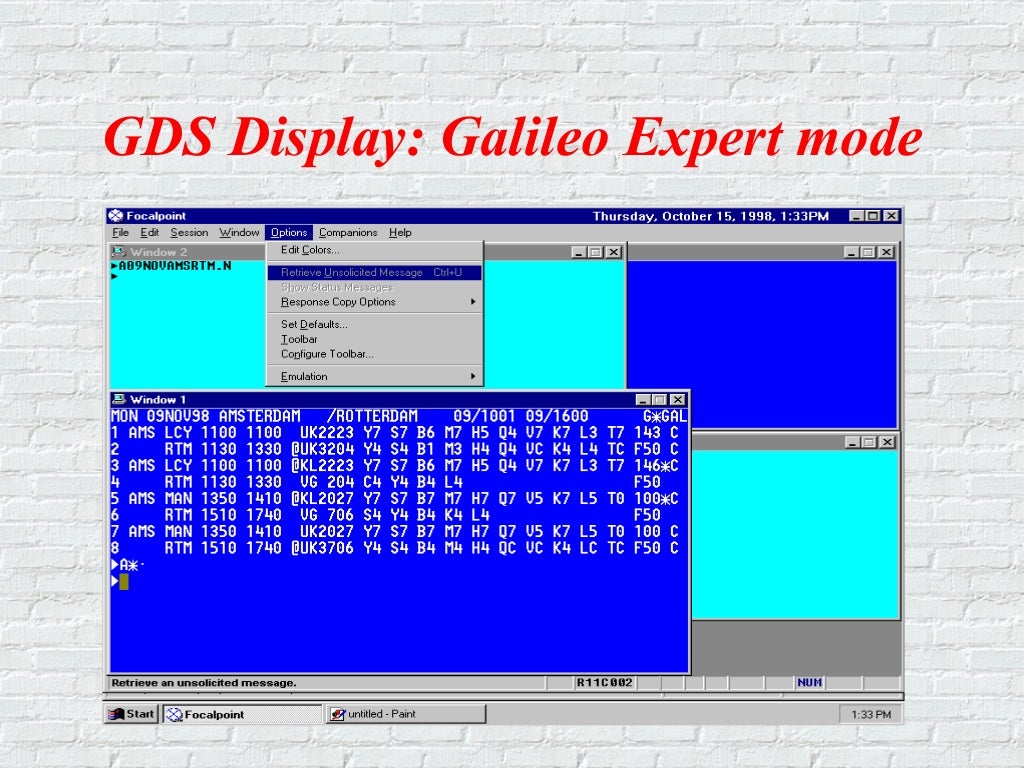The height and width of the screenshot is (768, 1024).
Task: Minimize Window 1
Action: [x=643, y=400]
